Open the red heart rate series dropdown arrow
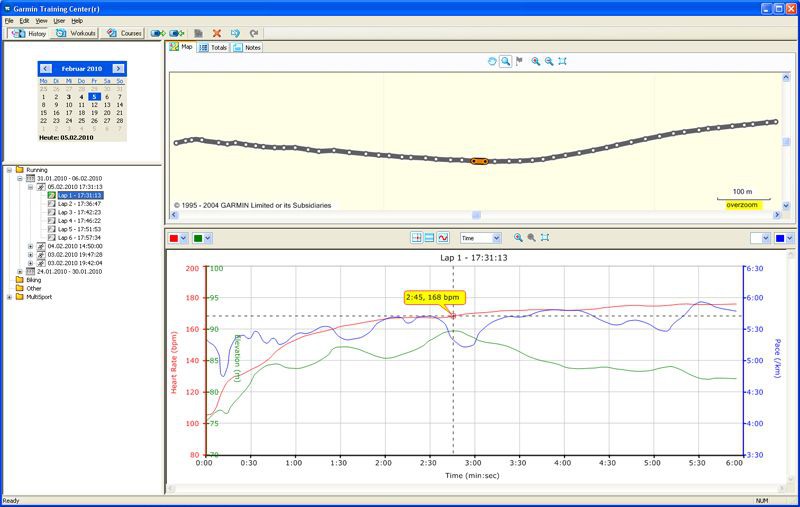This screenshot has height=507, width=800. (184, 238)
